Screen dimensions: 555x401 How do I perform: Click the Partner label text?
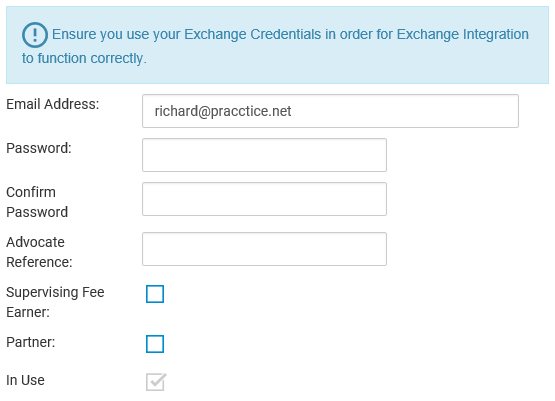pyautogui.click(x=31, y=342)
